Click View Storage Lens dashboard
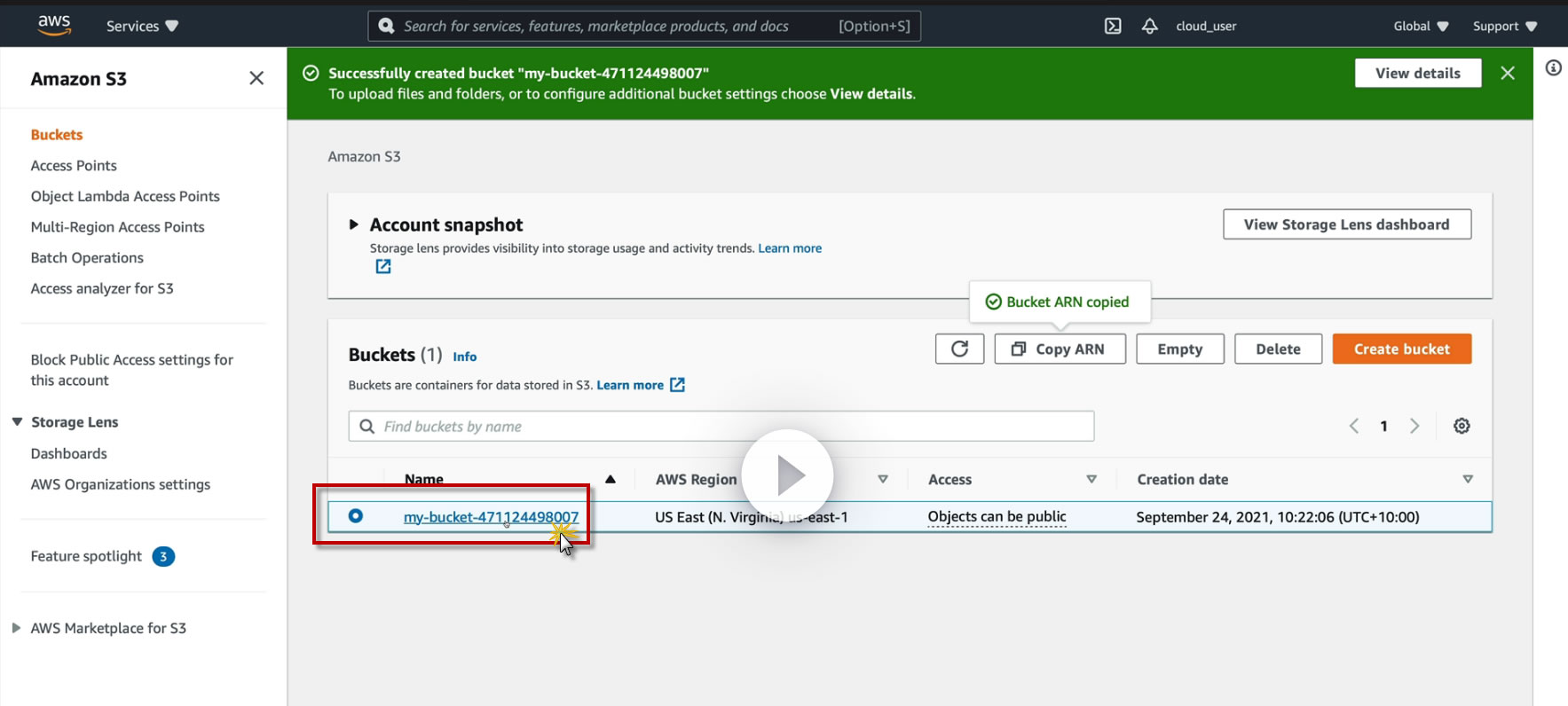This screenshot has width=1568, height=706. tap(1347, 224)
